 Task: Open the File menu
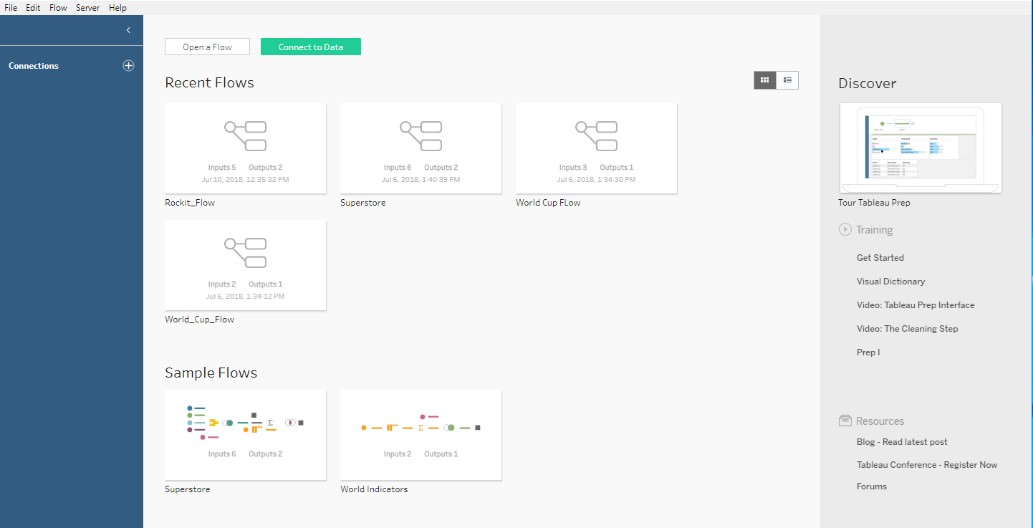(11, 8)
